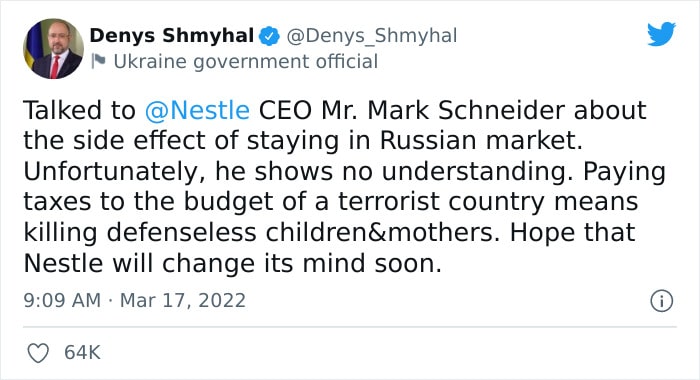This screenshot has width=700, height=380.
Task: Click the word 'children&mothers' in tweet
Action: point(383,232)
